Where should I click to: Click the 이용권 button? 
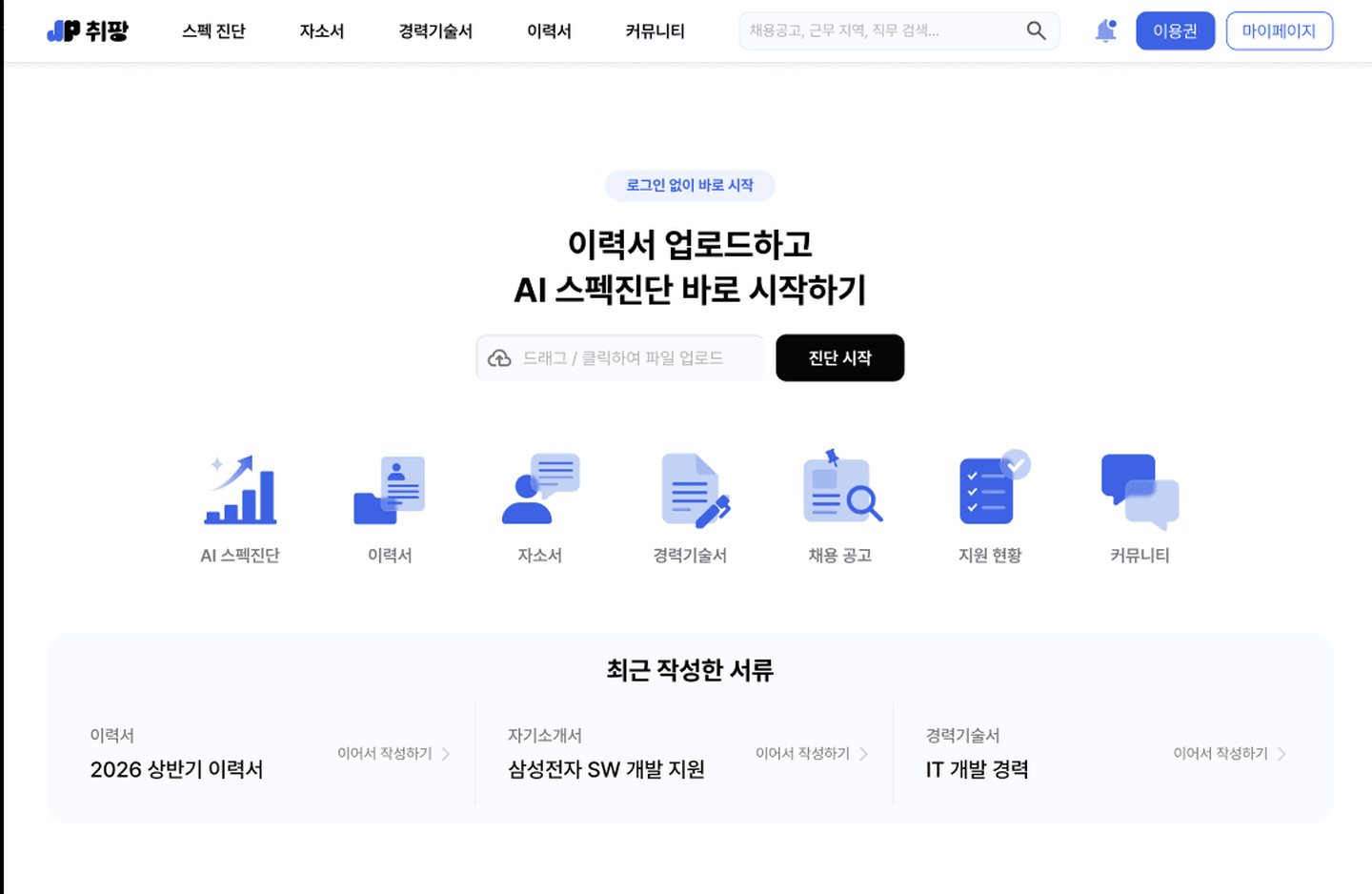point(1175,30)
